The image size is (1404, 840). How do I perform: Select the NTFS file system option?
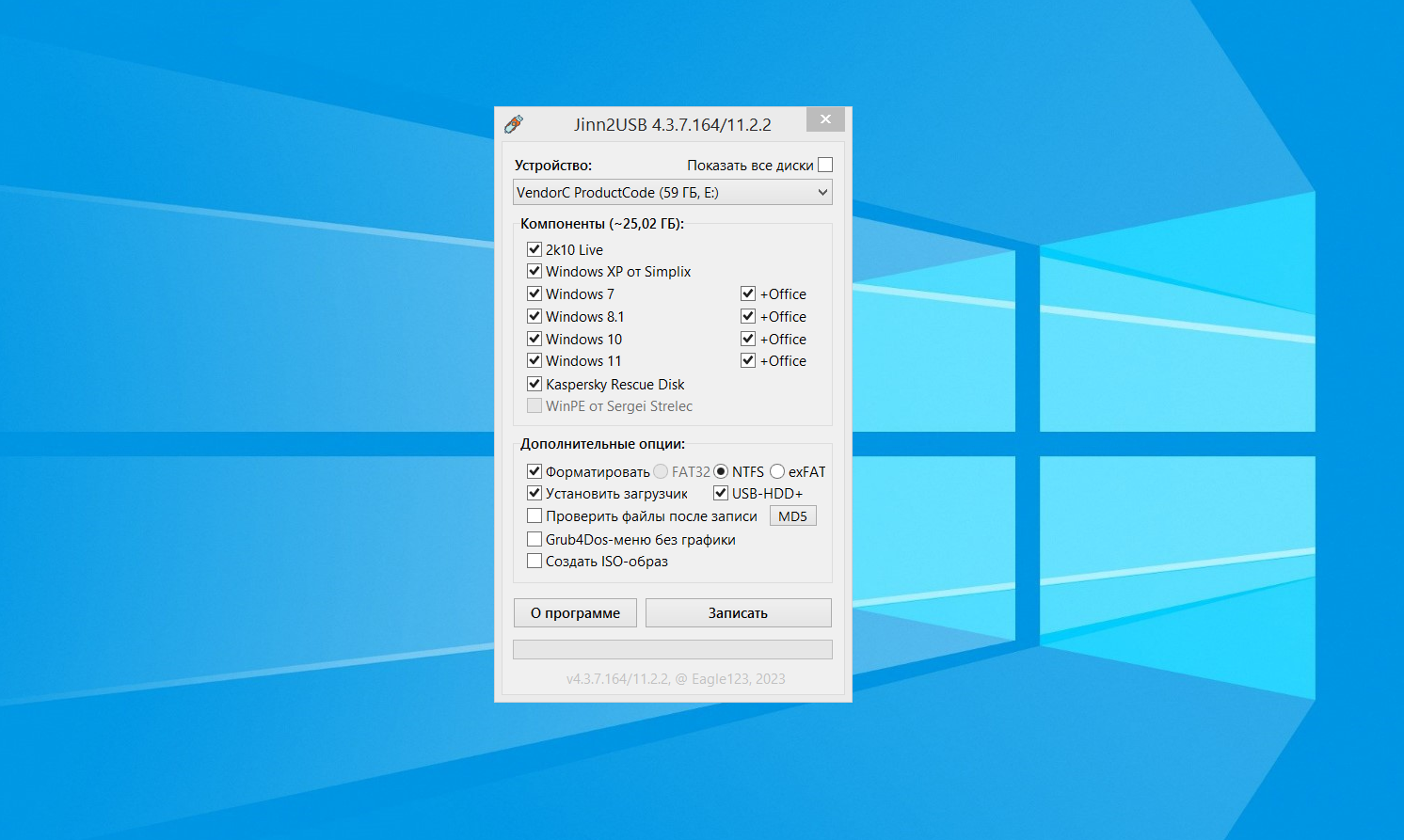(x=721, y=471)
